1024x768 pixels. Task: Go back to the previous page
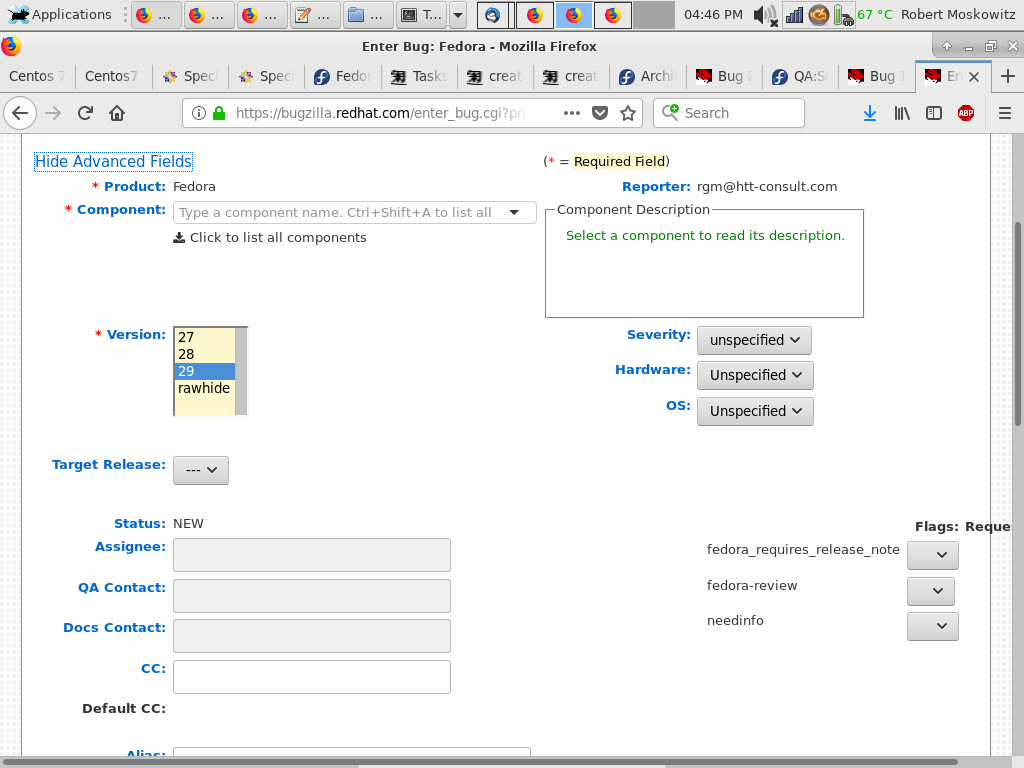[x=20, y=113]
